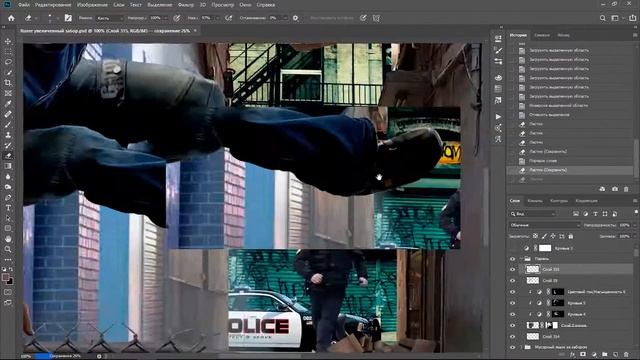Open the Окно menu
The width and height of the screenshot is (640, 360).
pos(245,5)
